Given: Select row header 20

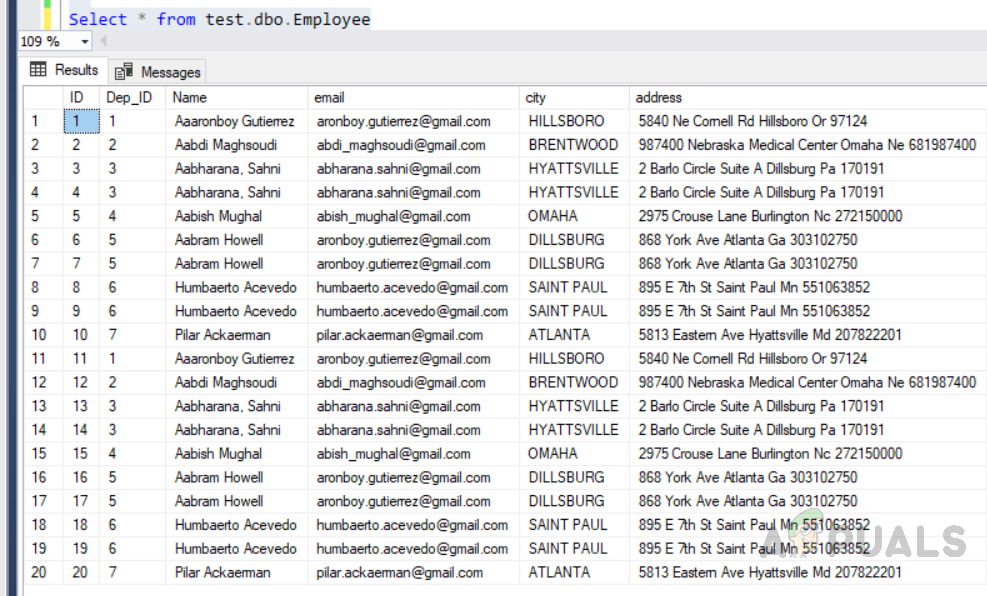Looking at the screenshot, I should click(x=43, y=572).
